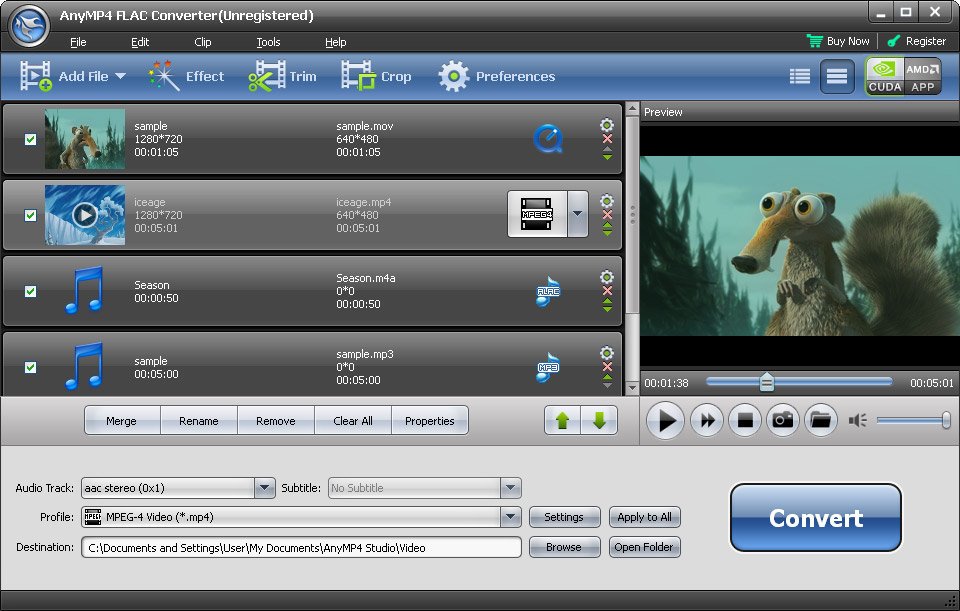Image resolution: width=960 pixels, height=611 pixels.
Task: Toggle NVIDIA CUDA acceleration
Action: coord(885,77)
